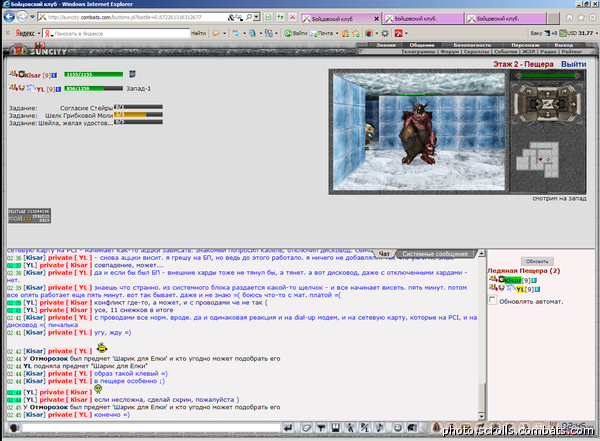Go forward with the browser Forward arrow
Screen dimensions: 600x441
pyautogui.click(x=22, y=17)
